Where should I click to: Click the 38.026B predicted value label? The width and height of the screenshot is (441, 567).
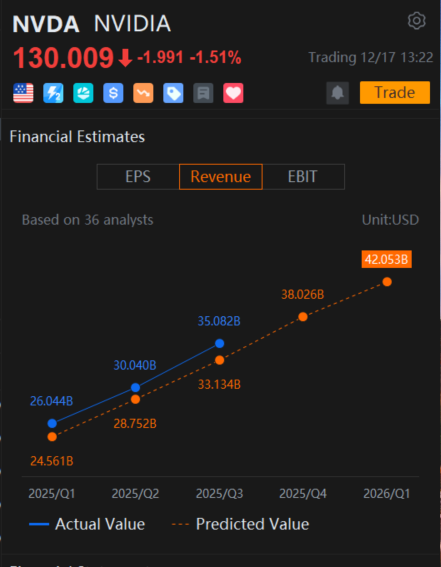[x=303, y=295]
